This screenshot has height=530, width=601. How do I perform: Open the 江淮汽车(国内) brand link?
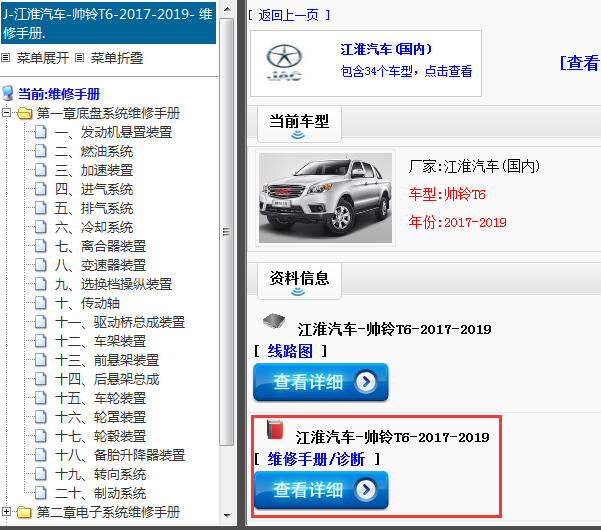[386, 49]
